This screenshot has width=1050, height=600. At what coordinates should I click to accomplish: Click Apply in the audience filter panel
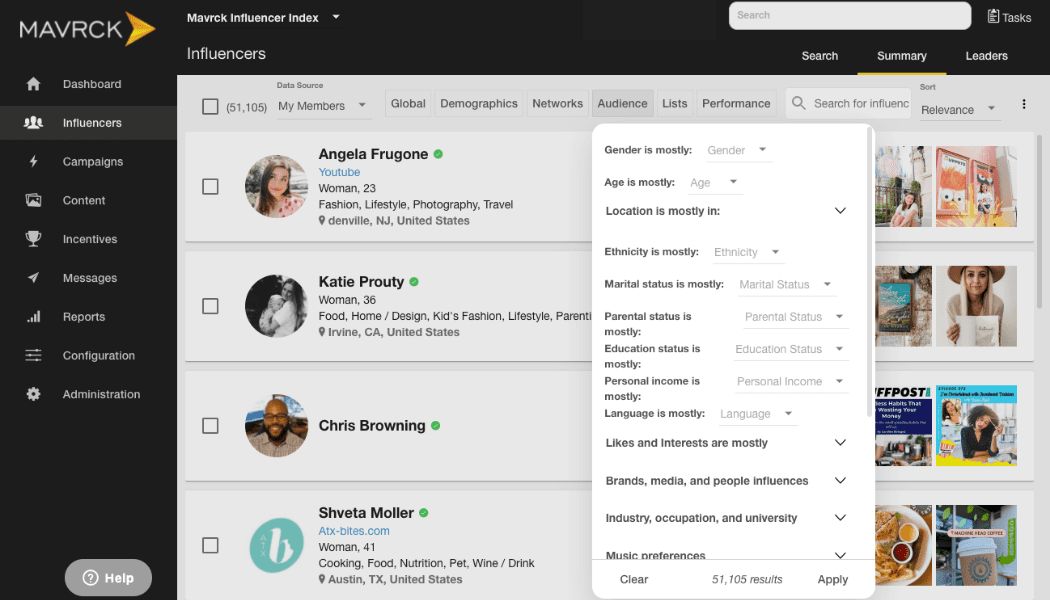[832, 579]
